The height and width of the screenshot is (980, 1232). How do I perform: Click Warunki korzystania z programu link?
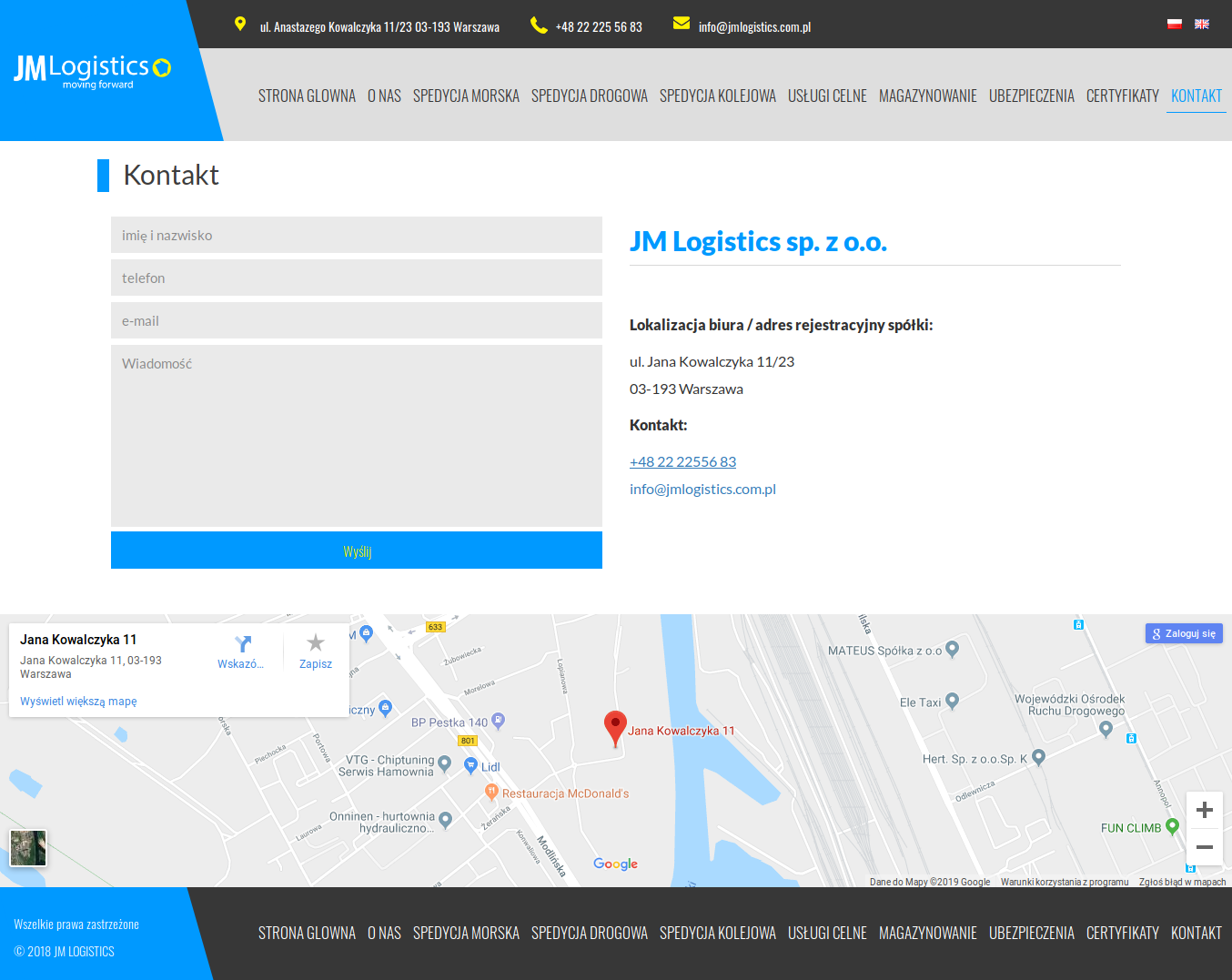pyautogui.click(x=1065, y=882)
